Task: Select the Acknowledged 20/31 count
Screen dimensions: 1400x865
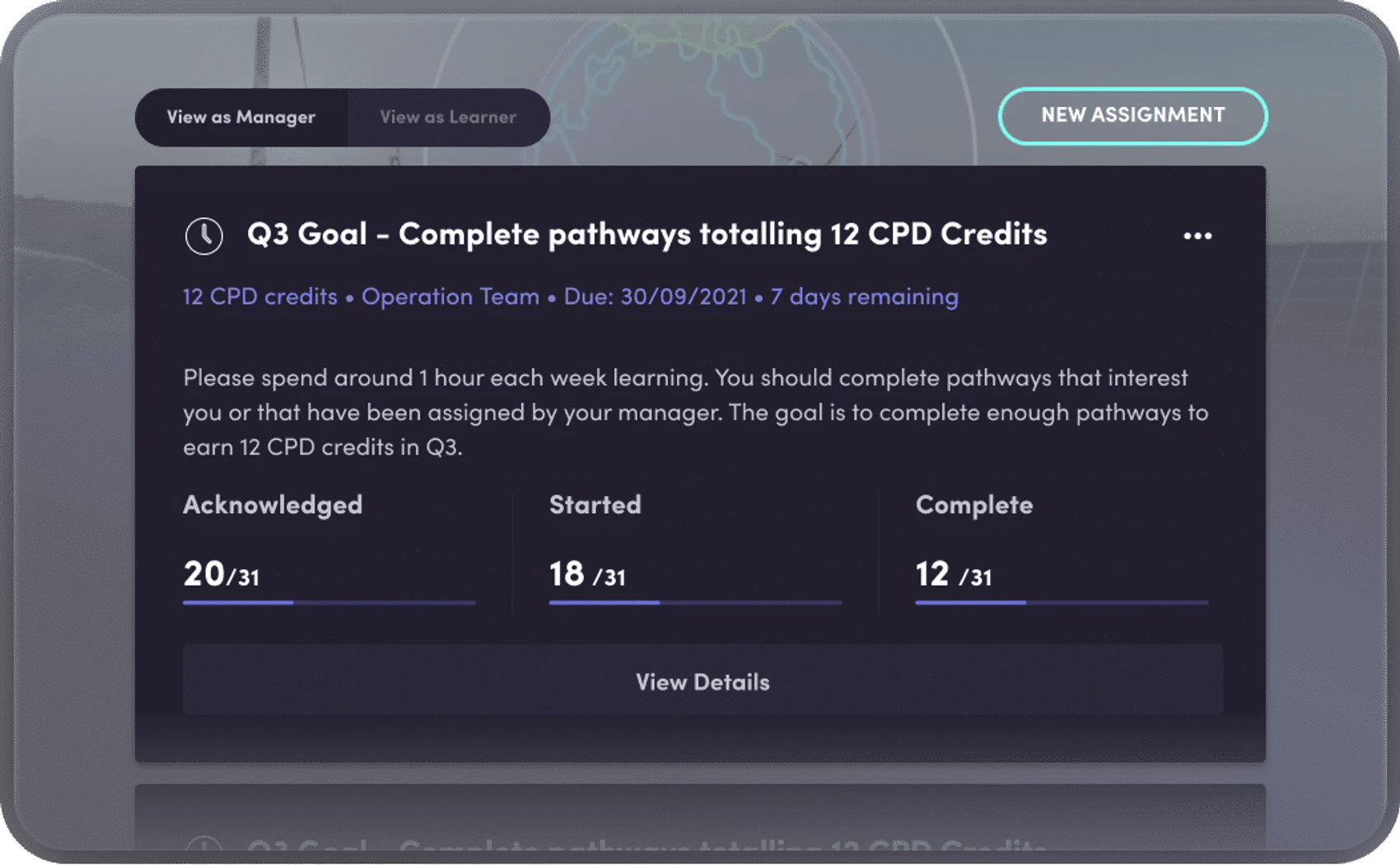Action: [222, 574]
